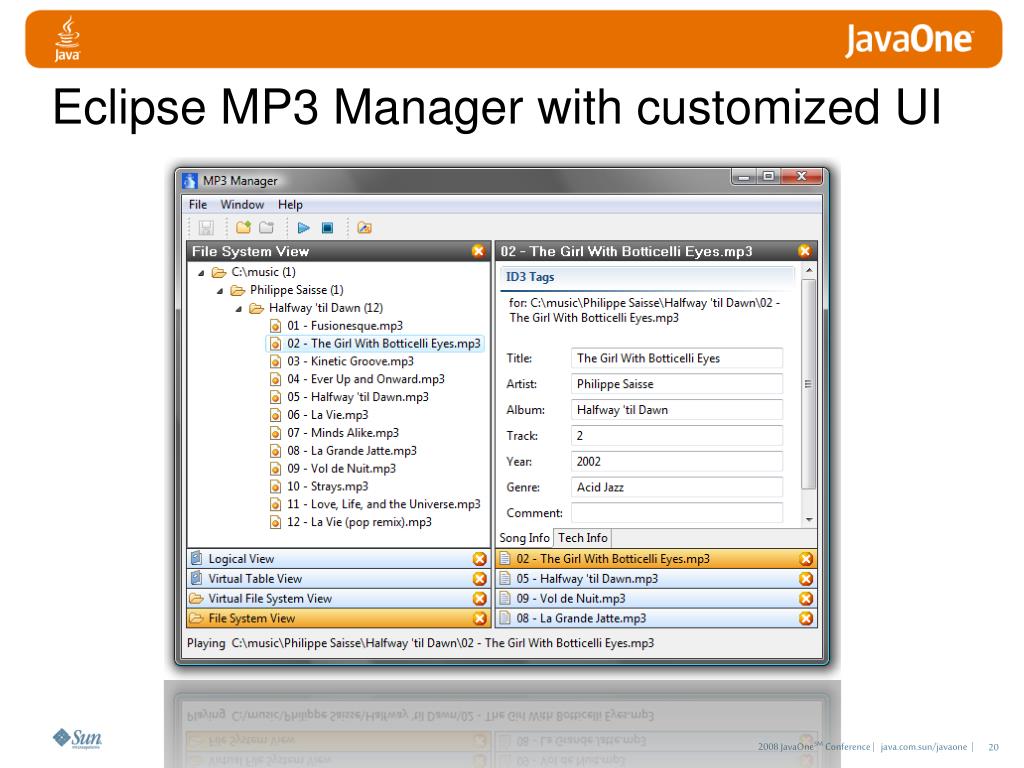Select 05 - Halfway 'til Dawn.mp3 in tree
The image size is (1024, 768).
click(x=358, y=396)
